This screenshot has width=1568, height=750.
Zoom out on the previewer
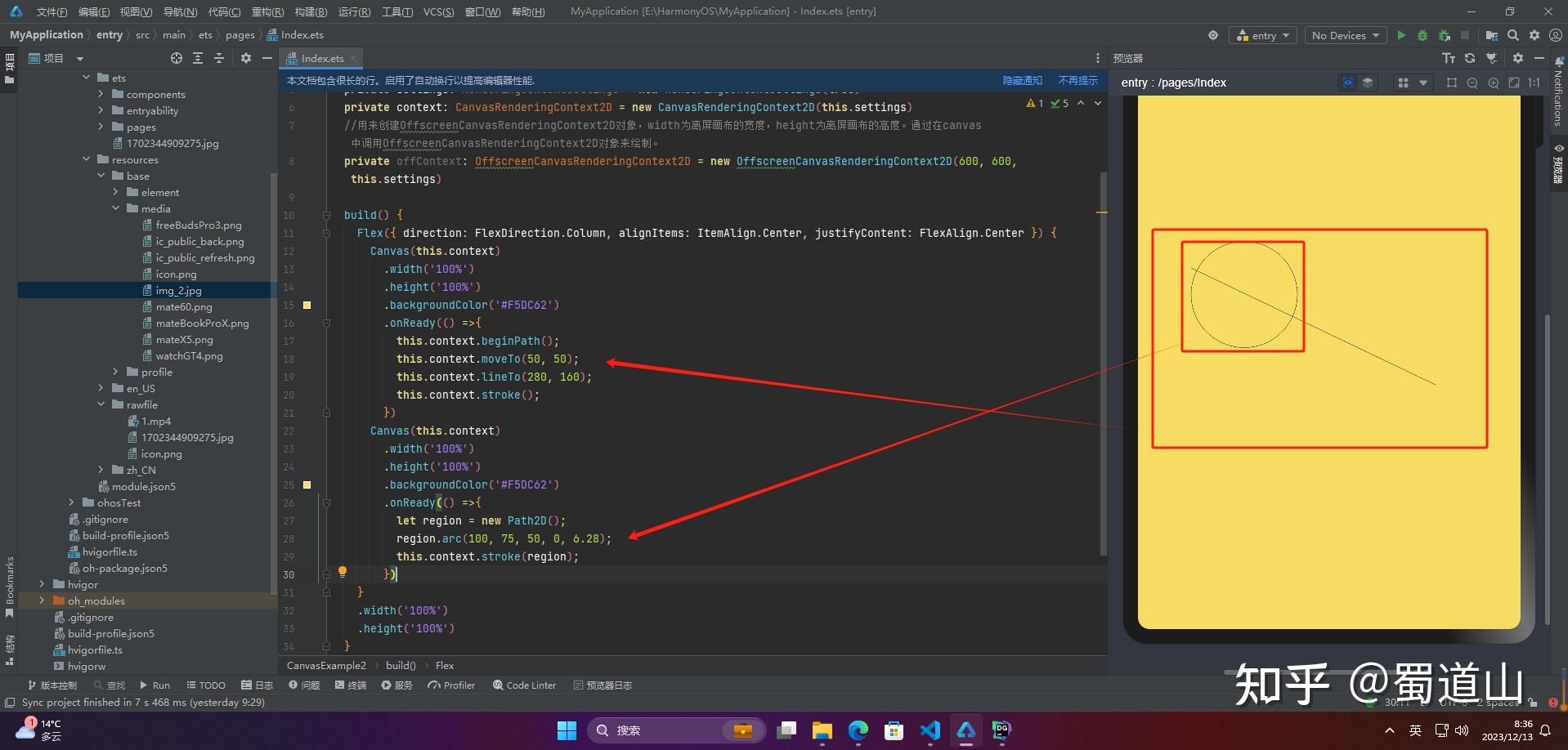tap(1472, 83)
